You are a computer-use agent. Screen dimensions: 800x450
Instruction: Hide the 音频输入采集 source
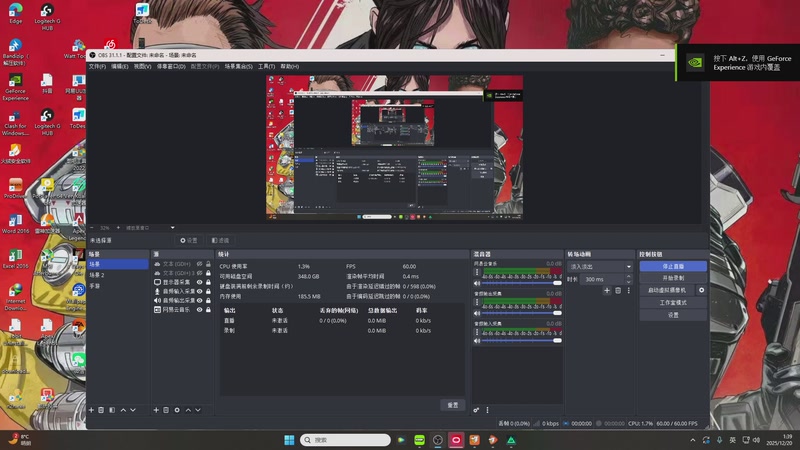[199, 291]
